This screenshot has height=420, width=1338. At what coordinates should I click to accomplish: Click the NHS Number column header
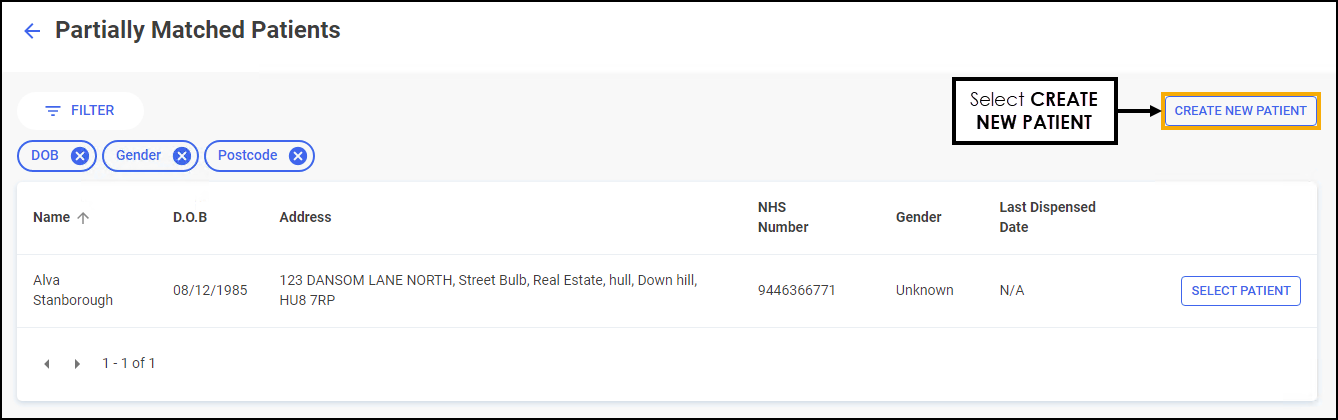point(782,218)
